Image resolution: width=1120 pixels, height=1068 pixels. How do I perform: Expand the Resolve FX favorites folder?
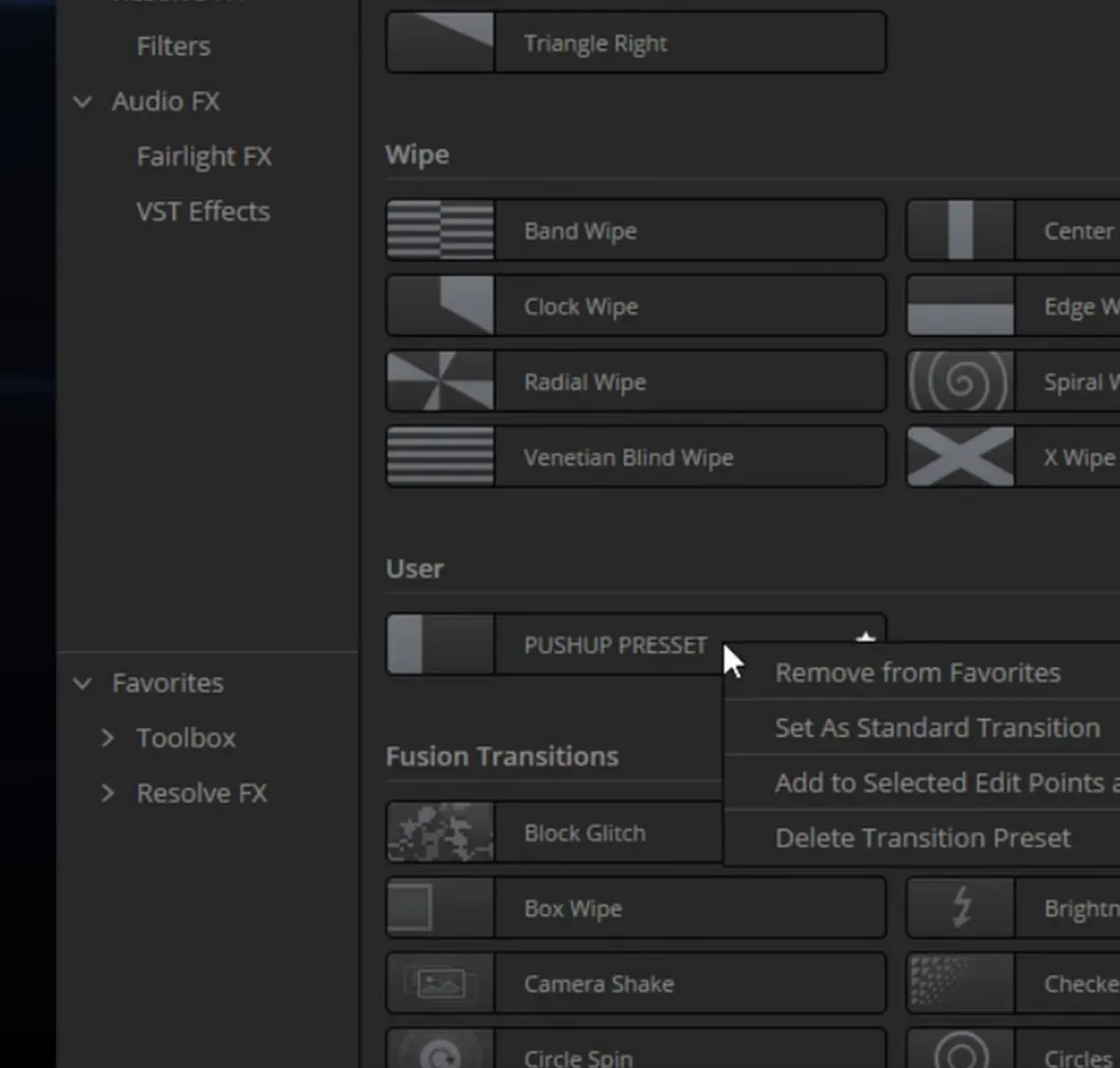pyautogui.click(x=107, y=793)
